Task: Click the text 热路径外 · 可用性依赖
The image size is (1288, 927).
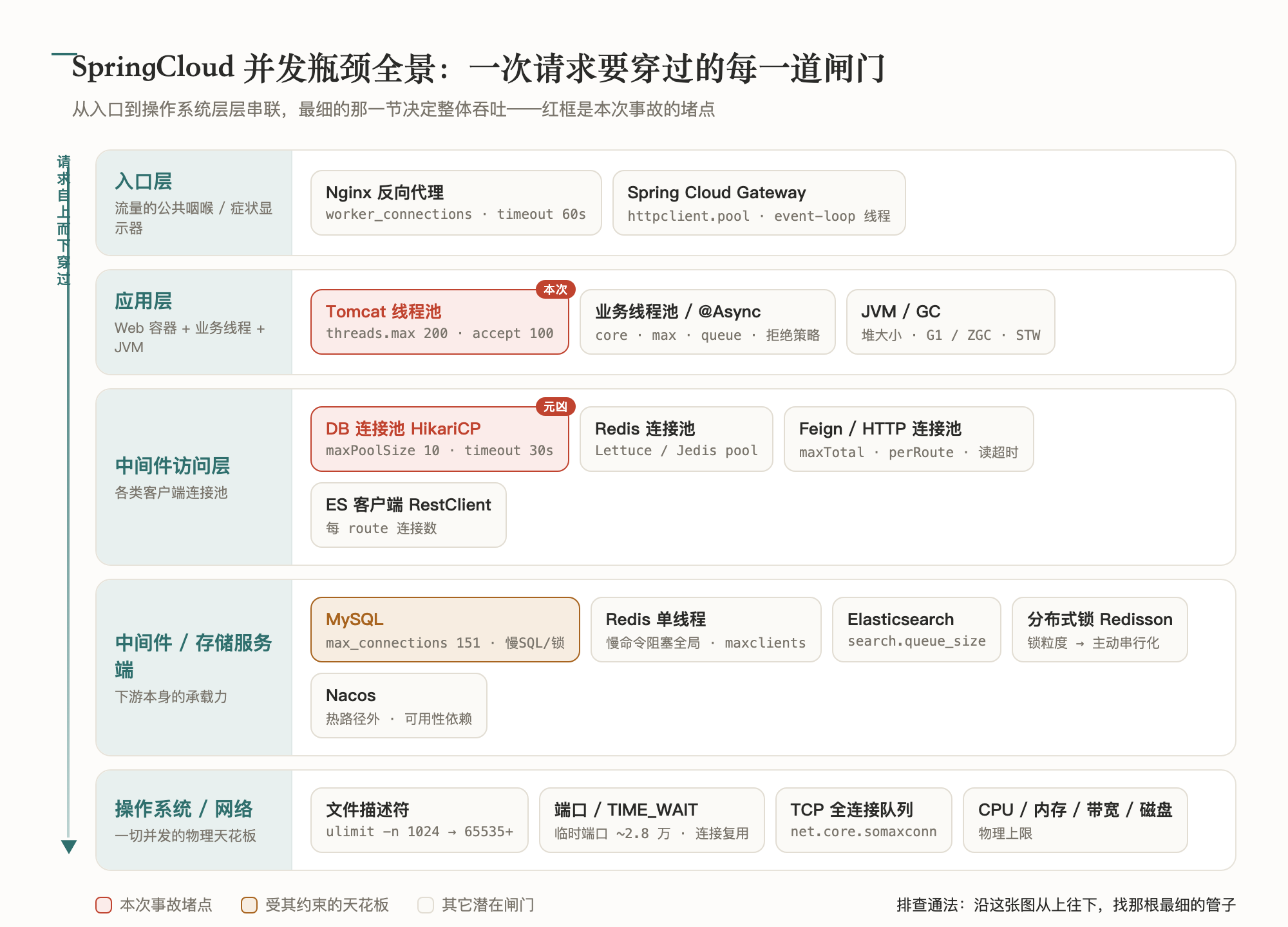Action: [x=399, y=719]
